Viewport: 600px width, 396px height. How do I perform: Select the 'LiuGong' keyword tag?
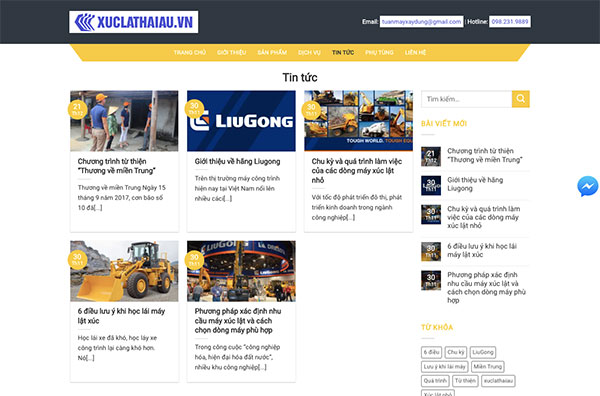[483, 352]
